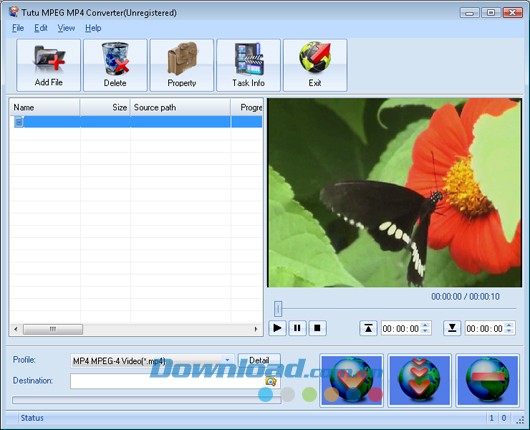Sort by the Name column header
This screenshot has height=430, width=530.
click(45, 108)
